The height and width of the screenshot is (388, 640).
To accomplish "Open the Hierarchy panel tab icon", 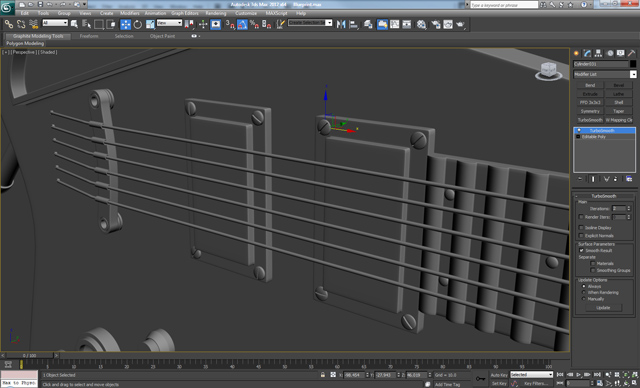I will click(598, 53).
